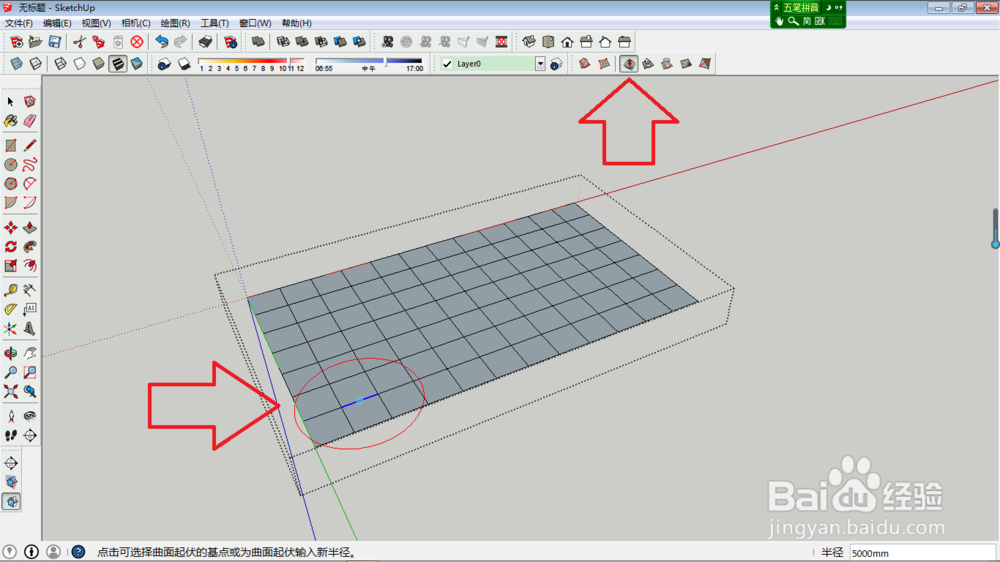The height and width of the screenshot is (562, 1000).
Task: Select the Offset tool
Action: click(x=30, y=265)
